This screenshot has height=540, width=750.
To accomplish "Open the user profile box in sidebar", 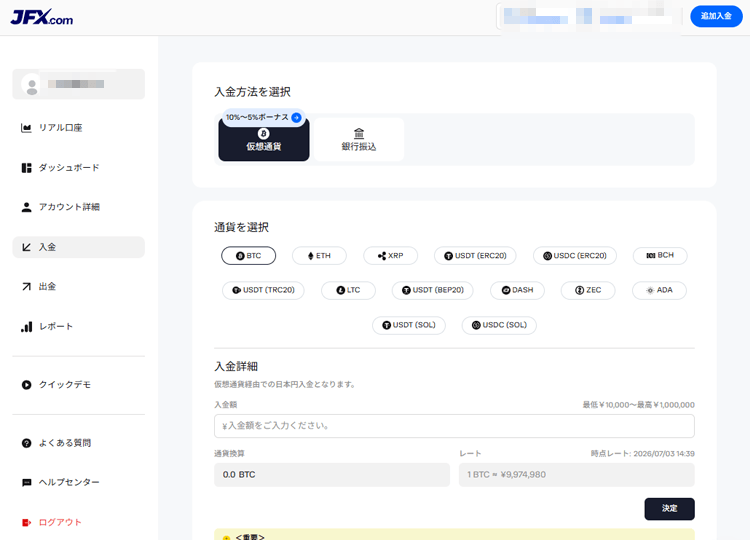I will (x=78, y=84).
